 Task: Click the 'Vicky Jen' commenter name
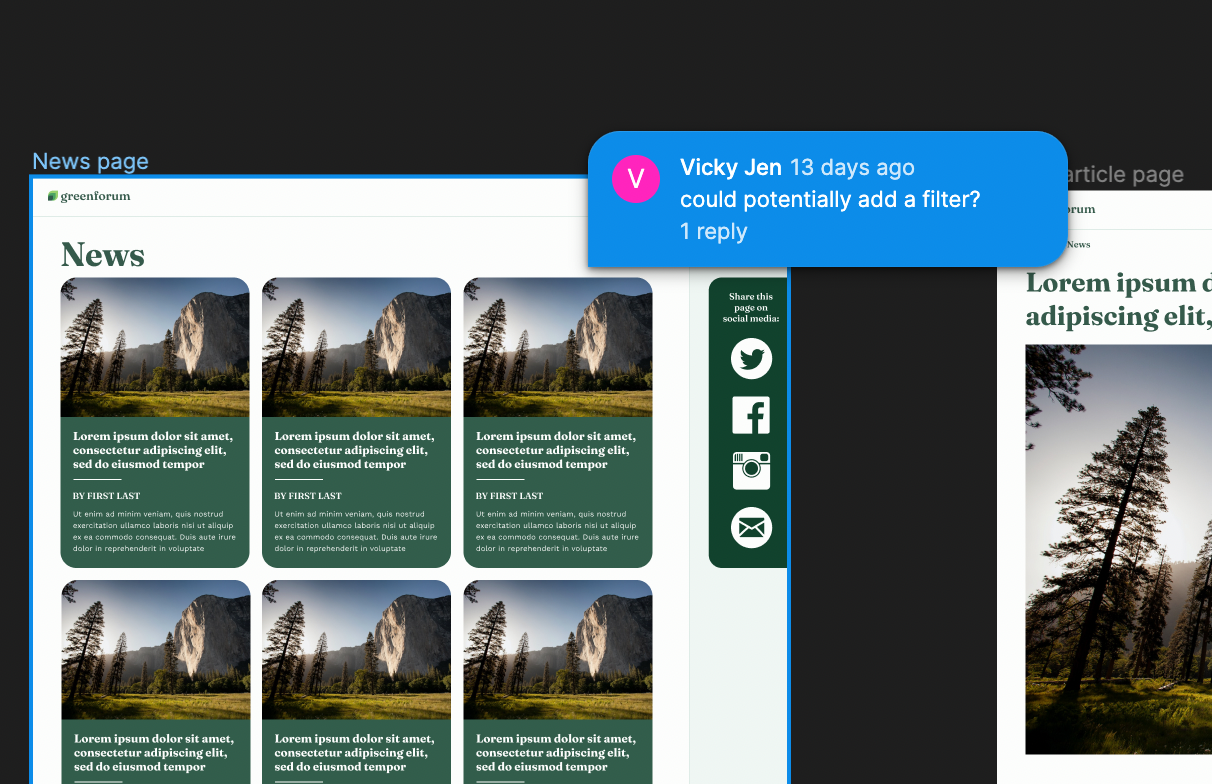(x=731, y=167)
